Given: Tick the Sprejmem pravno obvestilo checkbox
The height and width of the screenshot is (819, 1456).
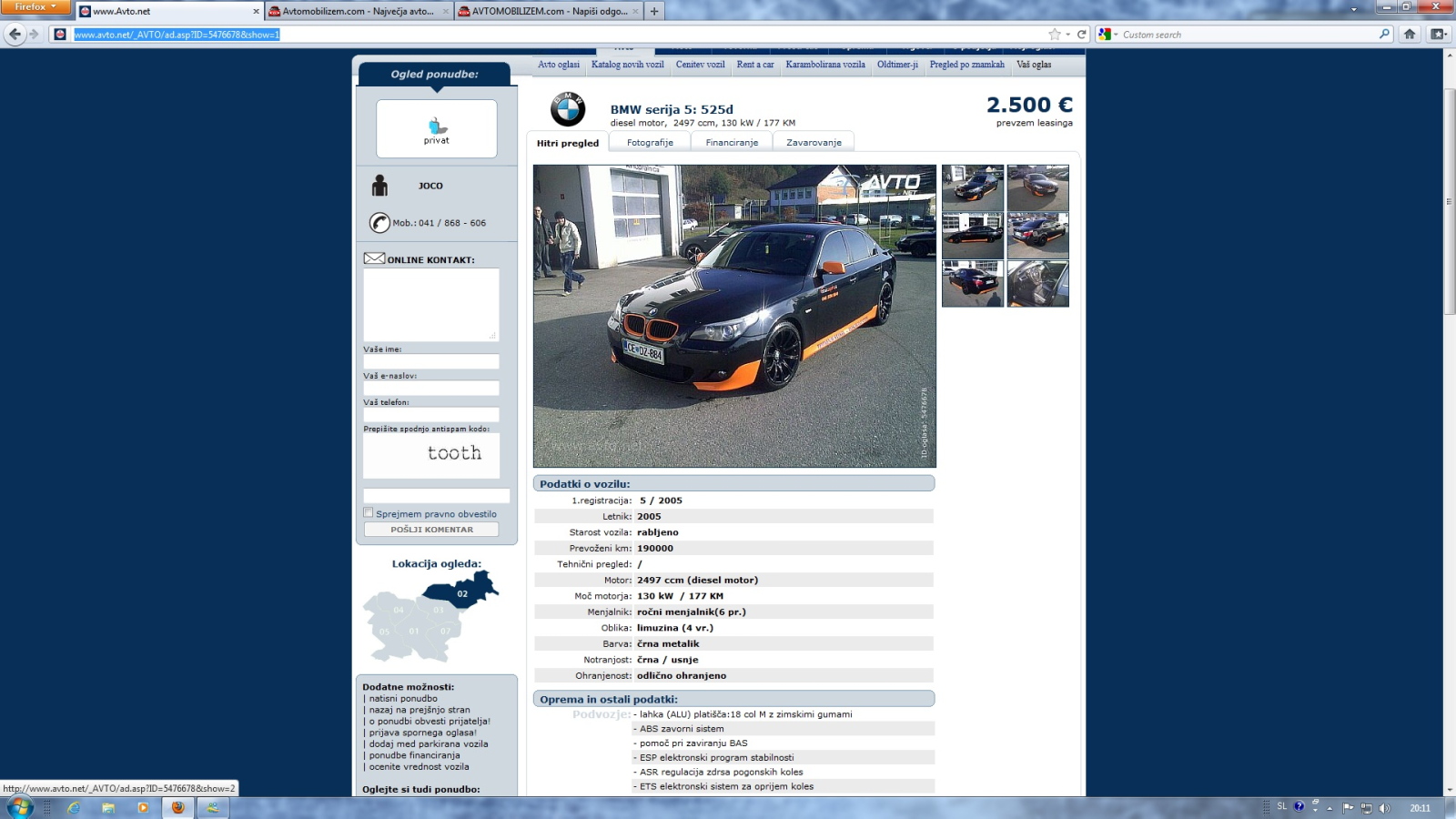Looking at the screenshot, I should [369, 512].
